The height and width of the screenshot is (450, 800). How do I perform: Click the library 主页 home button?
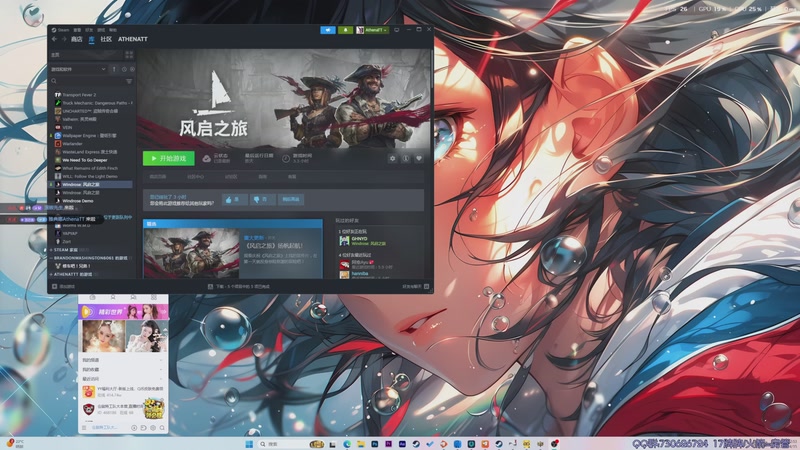86,55
